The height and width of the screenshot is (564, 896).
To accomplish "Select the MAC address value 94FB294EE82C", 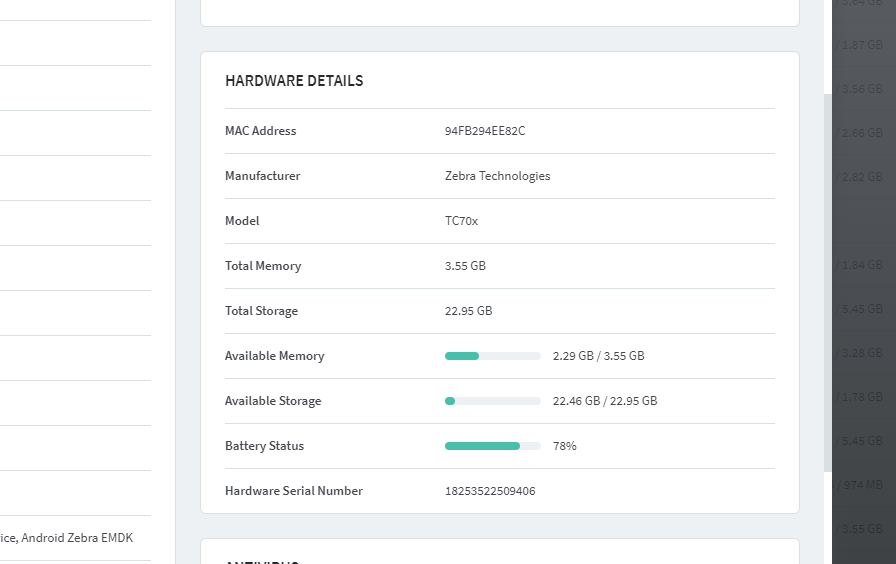I will click(485, 131).
